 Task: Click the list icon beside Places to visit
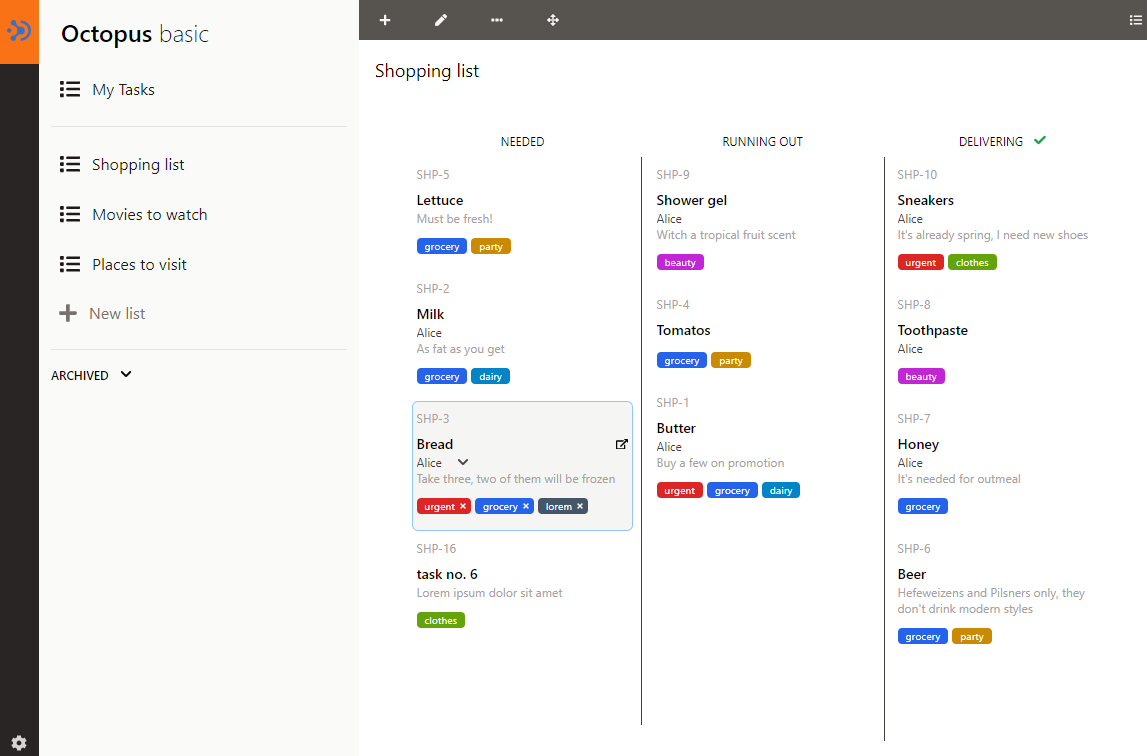pos(69,264)
